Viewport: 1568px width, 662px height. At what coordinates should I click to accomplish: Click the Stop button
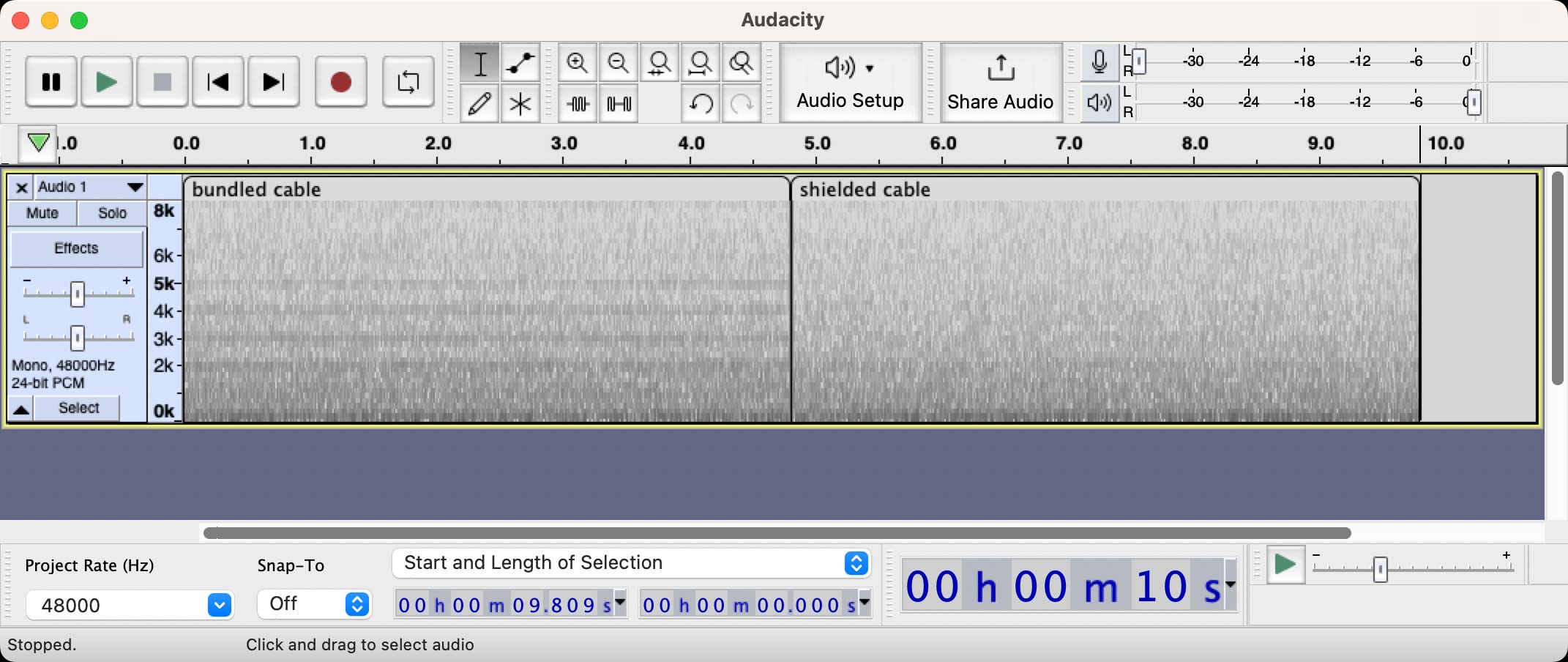pyautogui.click(x=163, y=82)
